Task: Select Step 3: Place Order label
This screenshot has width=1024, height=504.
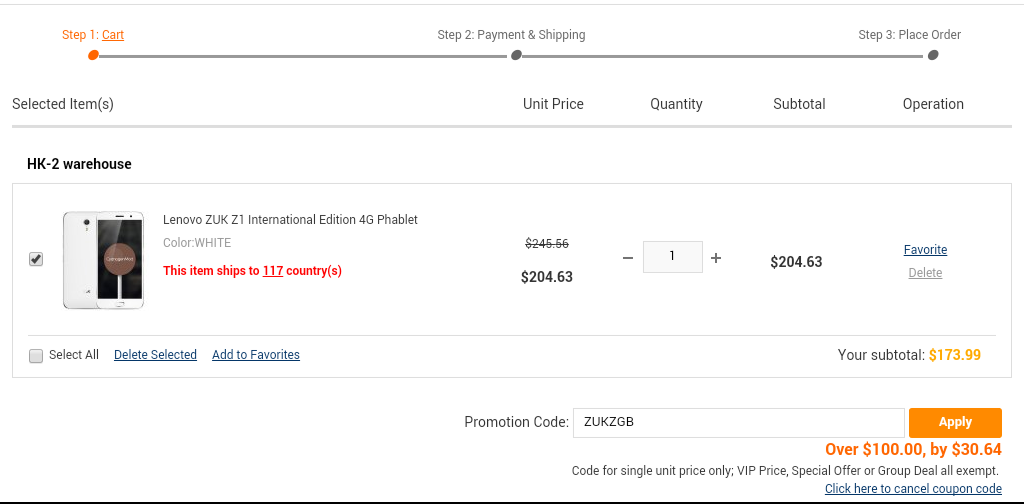Action: tap(910, 35)
